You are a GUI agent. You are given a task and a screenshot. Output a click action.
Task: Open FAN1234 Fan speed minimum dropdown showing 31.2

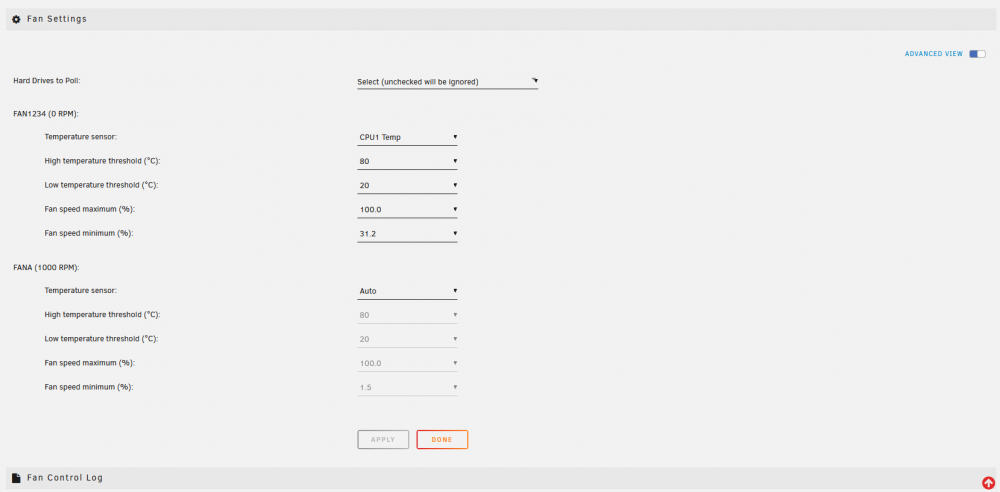coord(408,234)
